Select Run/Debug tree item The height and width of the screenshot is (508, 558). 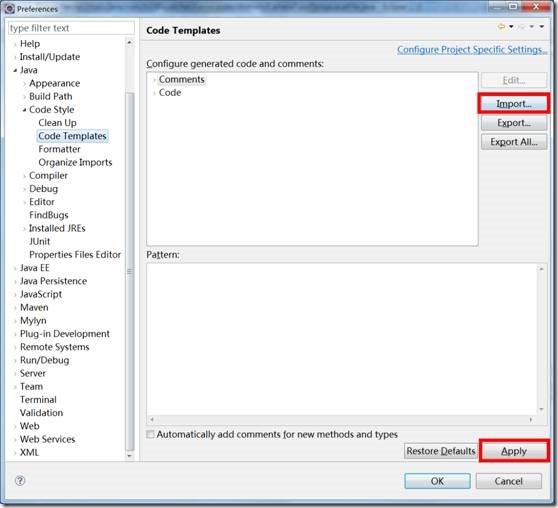pyautogui.click(x=44, y=360)
